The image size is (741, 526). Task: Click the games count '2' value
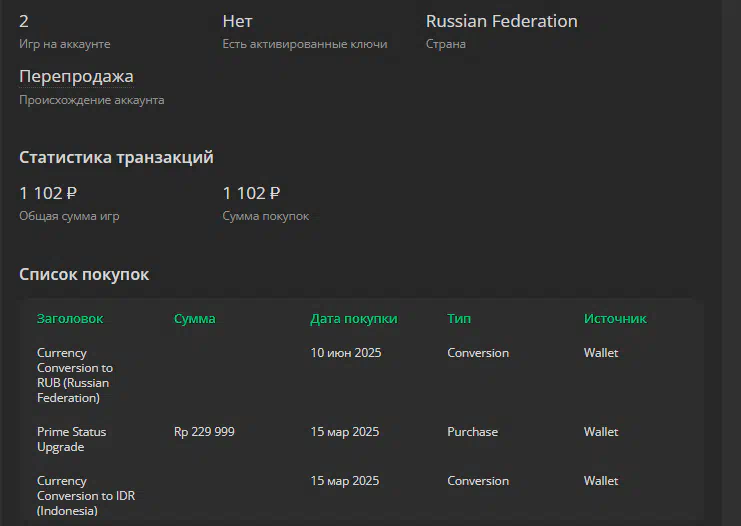tap(24, 21)
